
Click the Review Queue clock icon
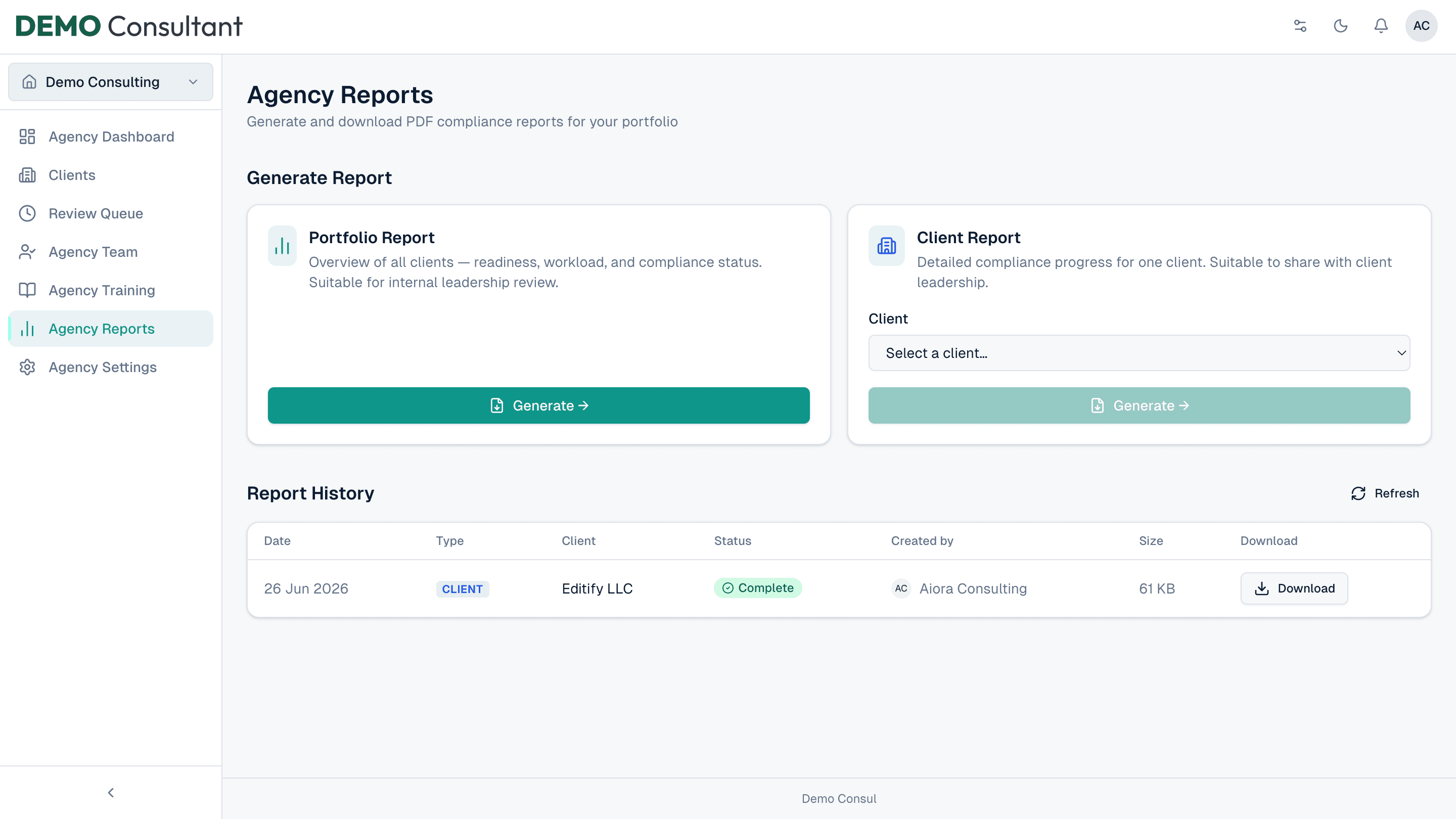[x=27, y=214]
